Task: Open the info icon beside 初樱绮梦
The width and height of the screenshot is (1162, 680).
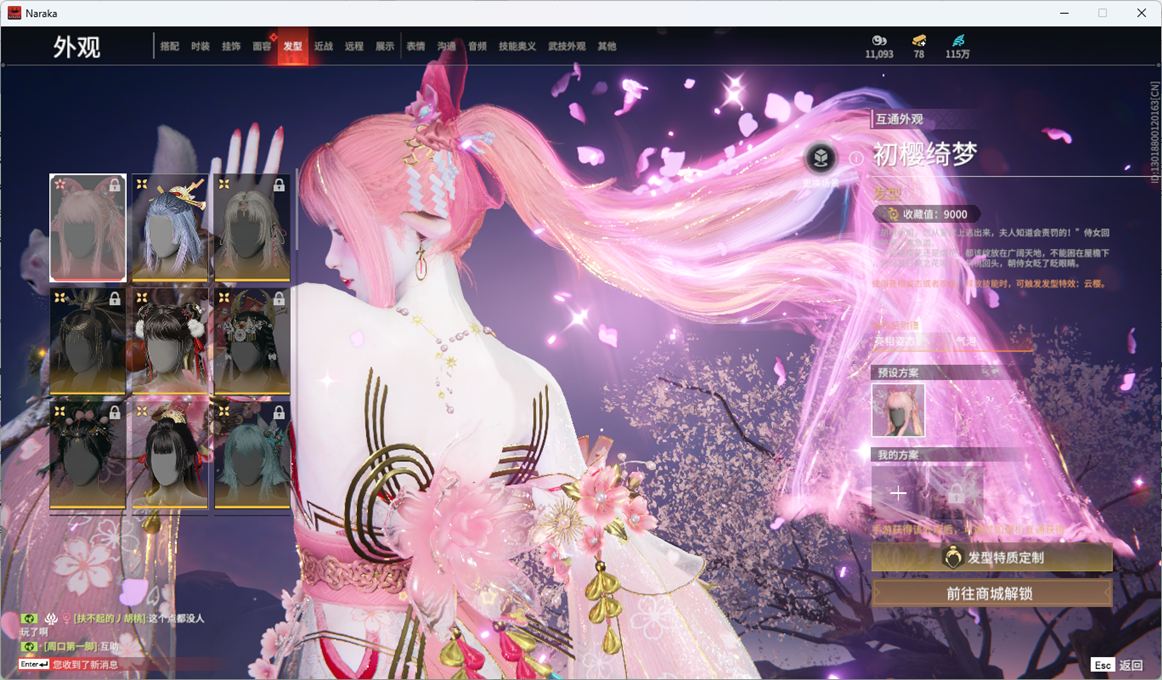Action: [856, 158]
